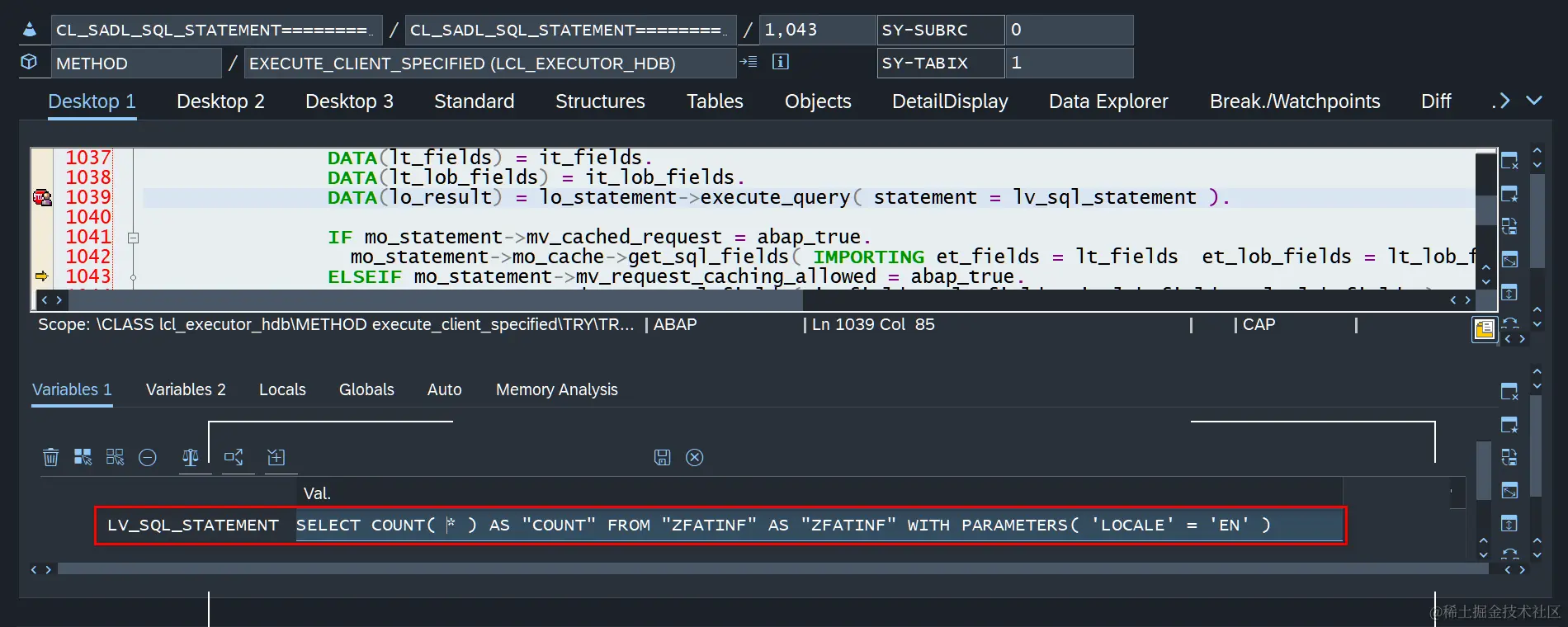Viewport: 1568px width, 627px height.
Task: Select the Locals tab
Action: pyautogui.click(x=282, y=389)
